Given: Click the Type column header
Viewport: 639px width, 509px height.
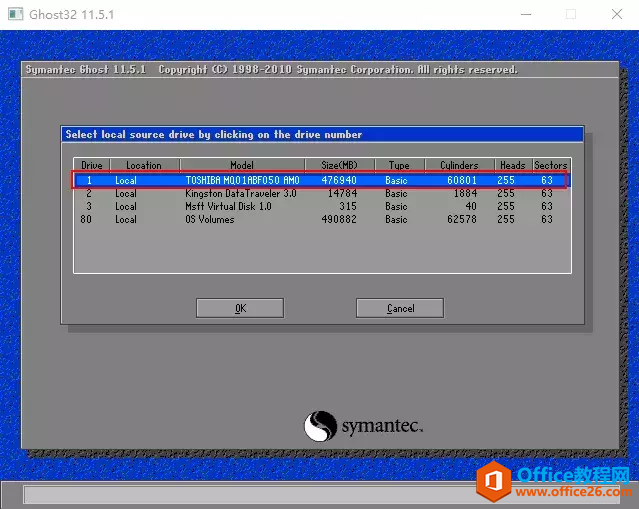Looking at the screenshot, I should (x=399, y=165).
